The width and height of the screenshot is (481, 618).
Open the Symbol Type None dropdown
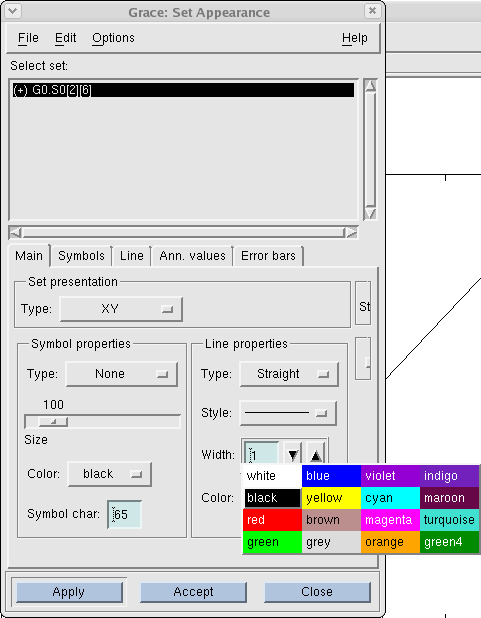click(x=121, y=374)
